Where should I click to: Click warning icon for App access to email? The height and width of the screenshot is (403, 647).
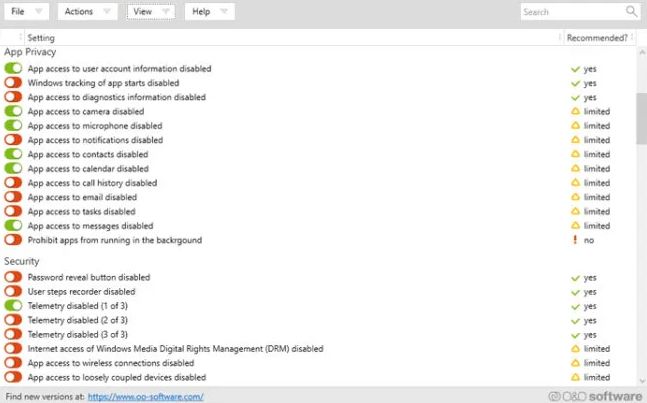(575, 197)
